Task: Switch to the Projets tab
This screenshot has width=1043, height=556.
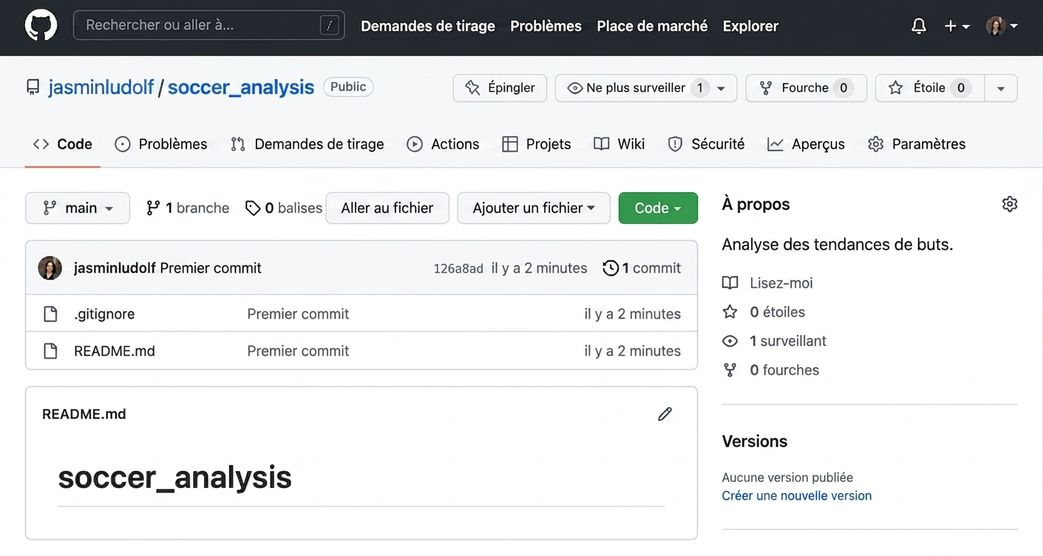Action: [537, 144]
